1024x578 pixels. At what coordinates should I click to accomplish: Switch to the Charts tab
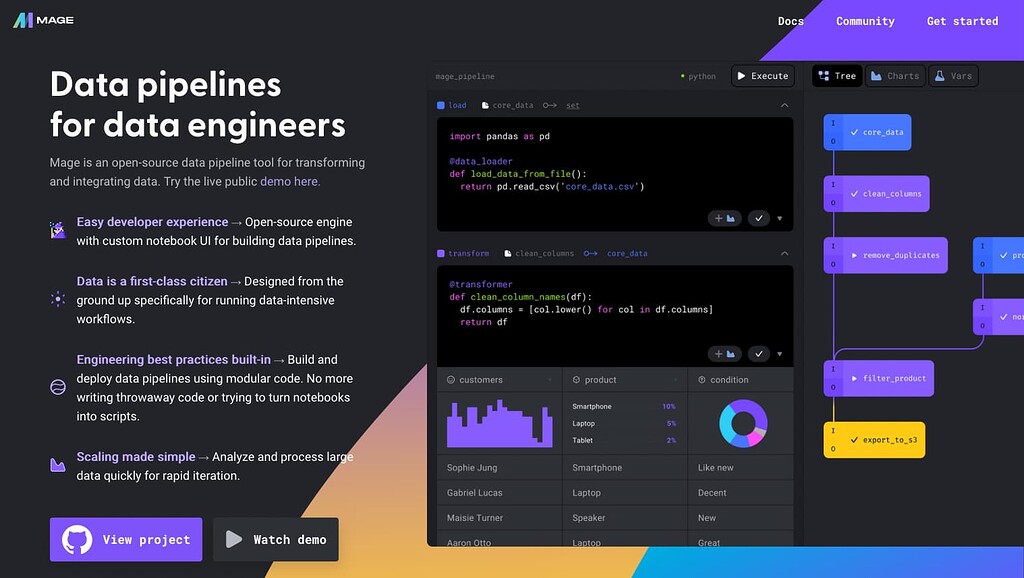[895, 75]
